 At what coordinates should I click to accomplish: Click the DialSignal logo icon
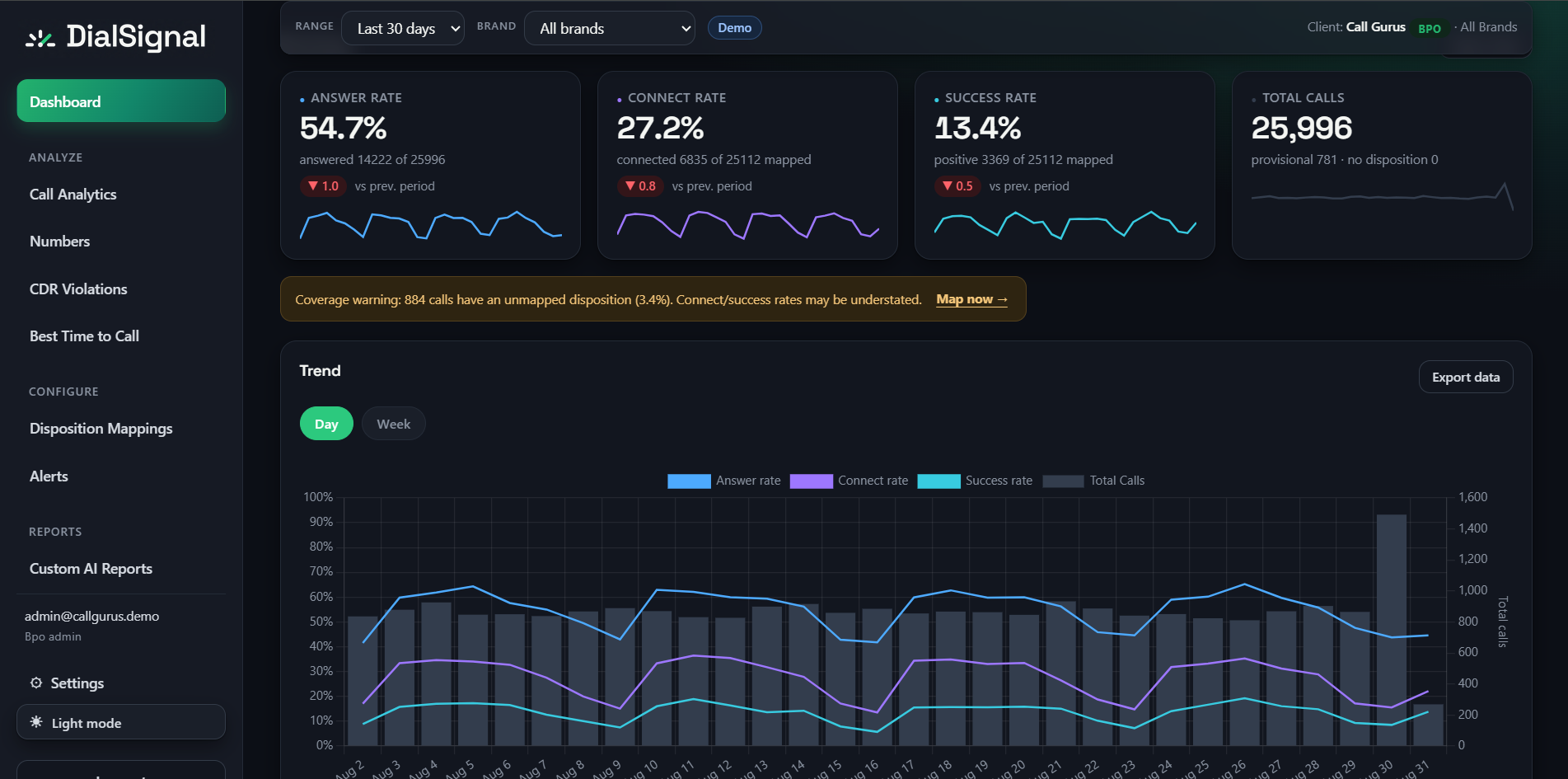pos(40,38)
